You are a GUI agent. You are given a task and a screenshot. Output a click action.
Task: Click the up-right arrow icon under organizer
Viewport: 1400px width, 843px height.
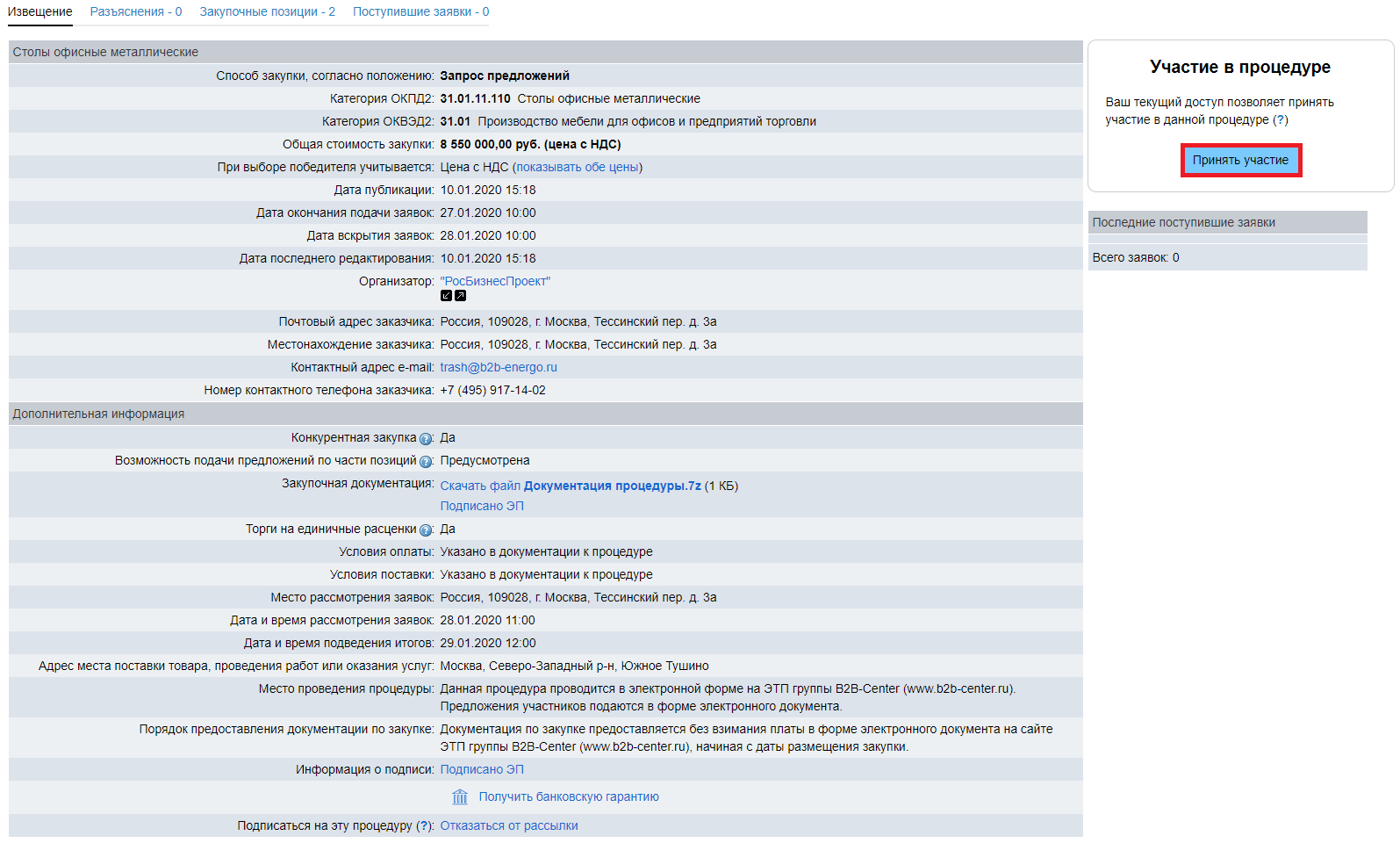pyautogui.click(x=460, y=296)
